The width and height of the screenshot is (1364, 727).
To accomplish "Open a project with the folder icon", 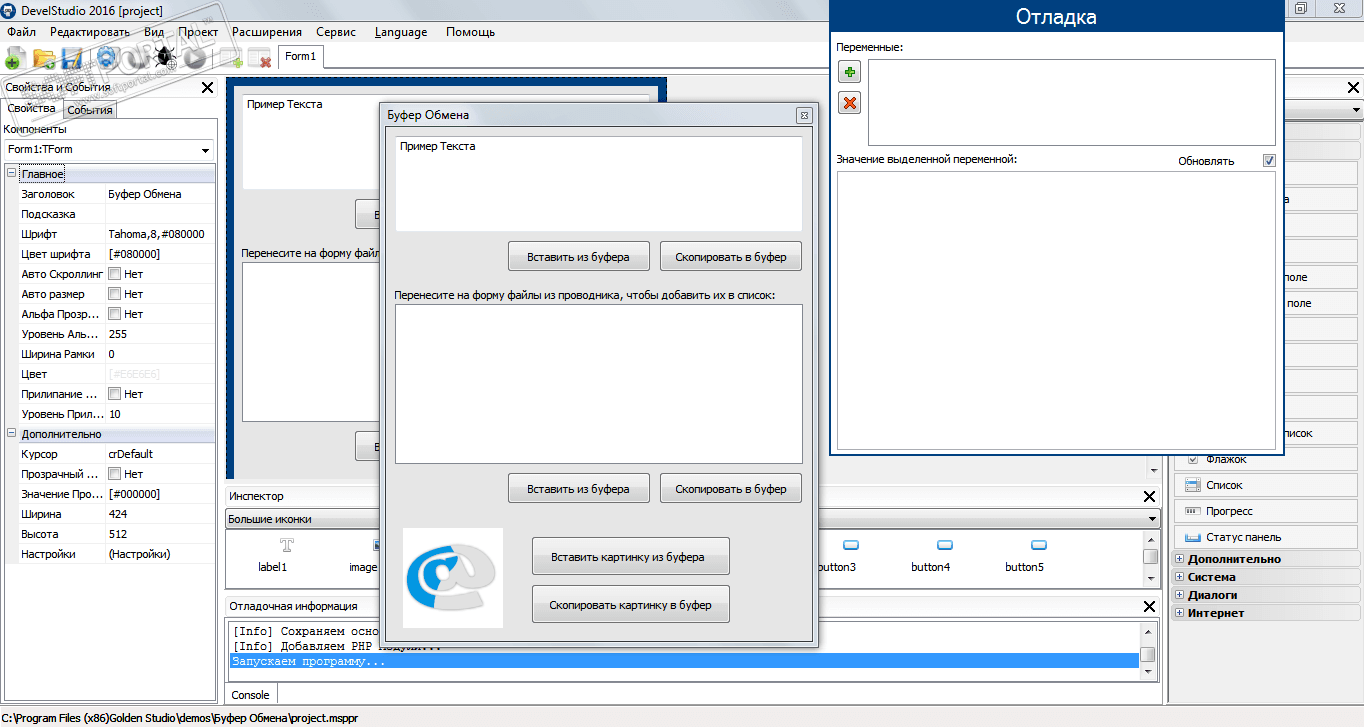I will click(43, 58).
